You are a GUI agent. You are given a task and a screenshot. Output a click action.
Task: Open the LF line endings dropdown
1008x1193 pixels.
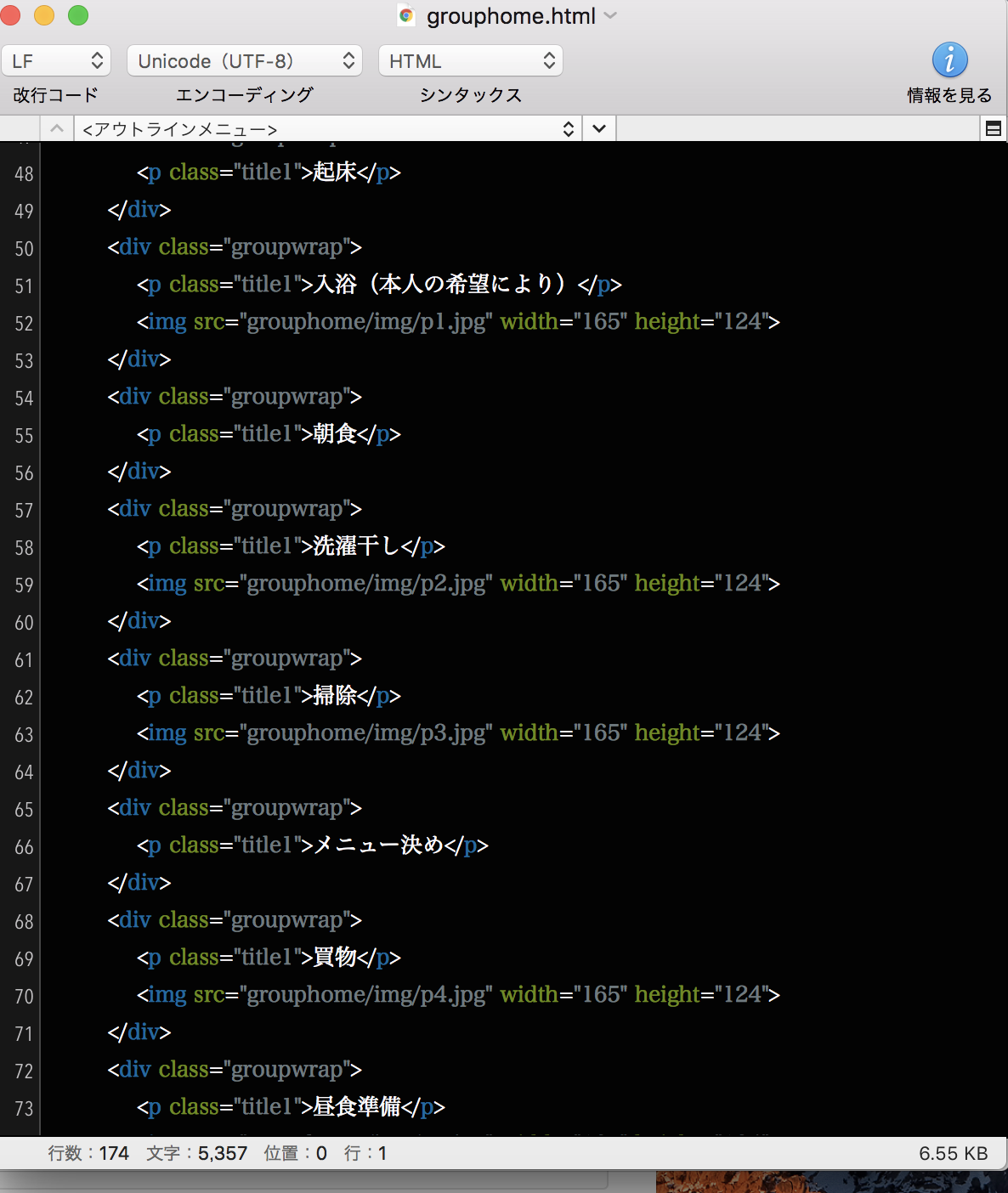56,61
